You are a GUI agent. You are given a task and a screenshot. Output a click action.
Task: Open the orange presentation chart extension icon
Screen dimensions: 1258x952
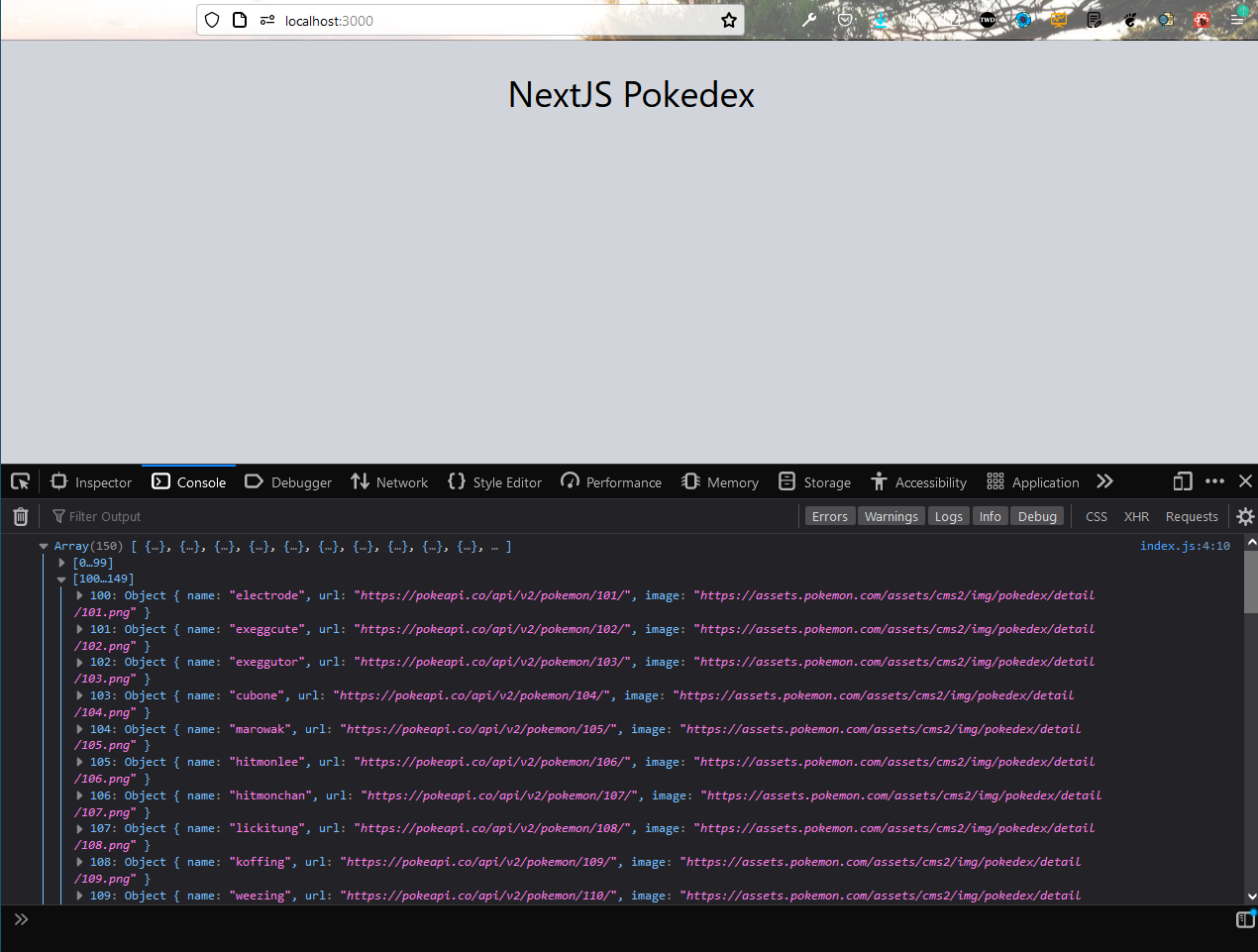(x=1059, y=20)
